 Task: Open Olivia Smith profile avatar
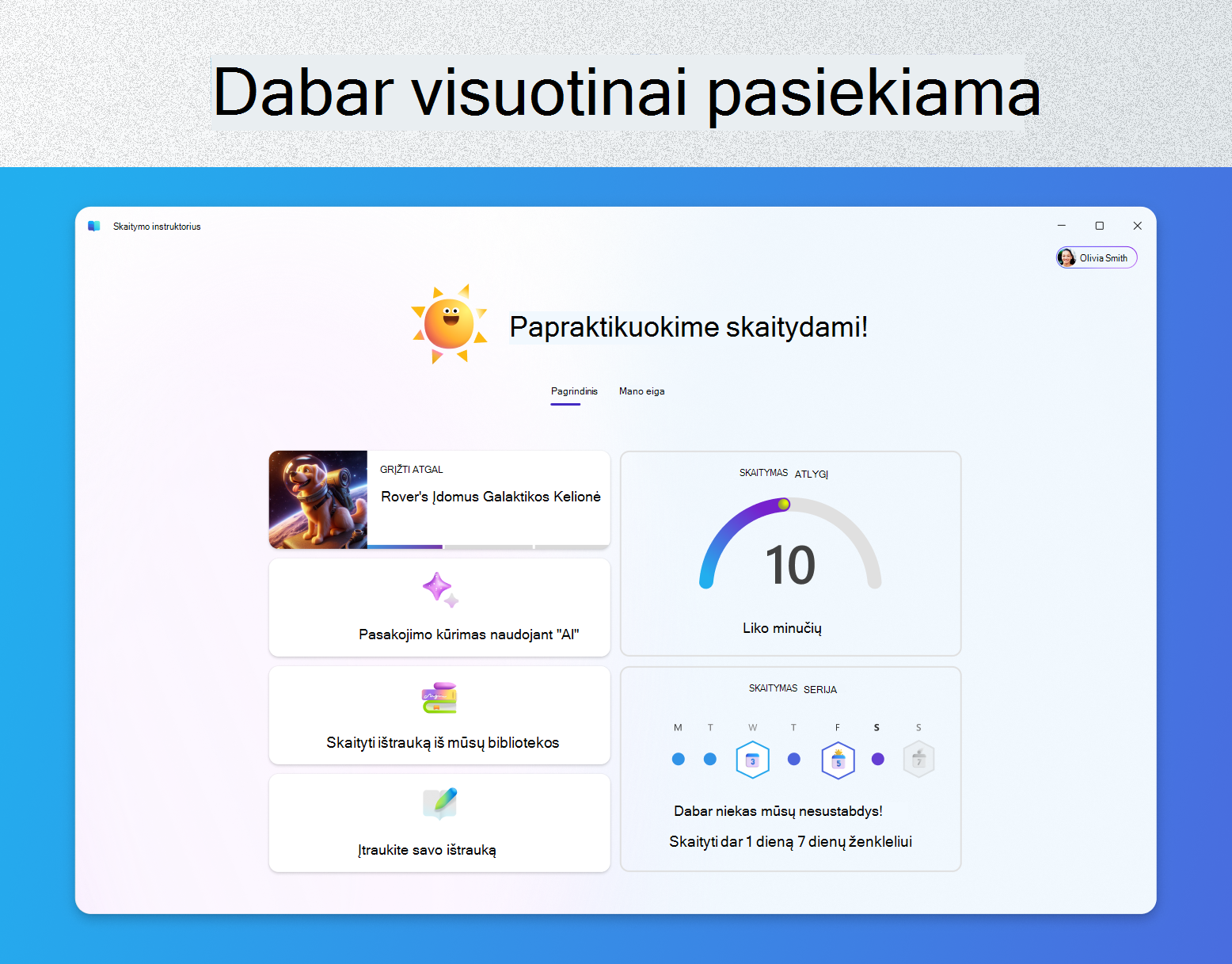click(x=1067, y=258)
